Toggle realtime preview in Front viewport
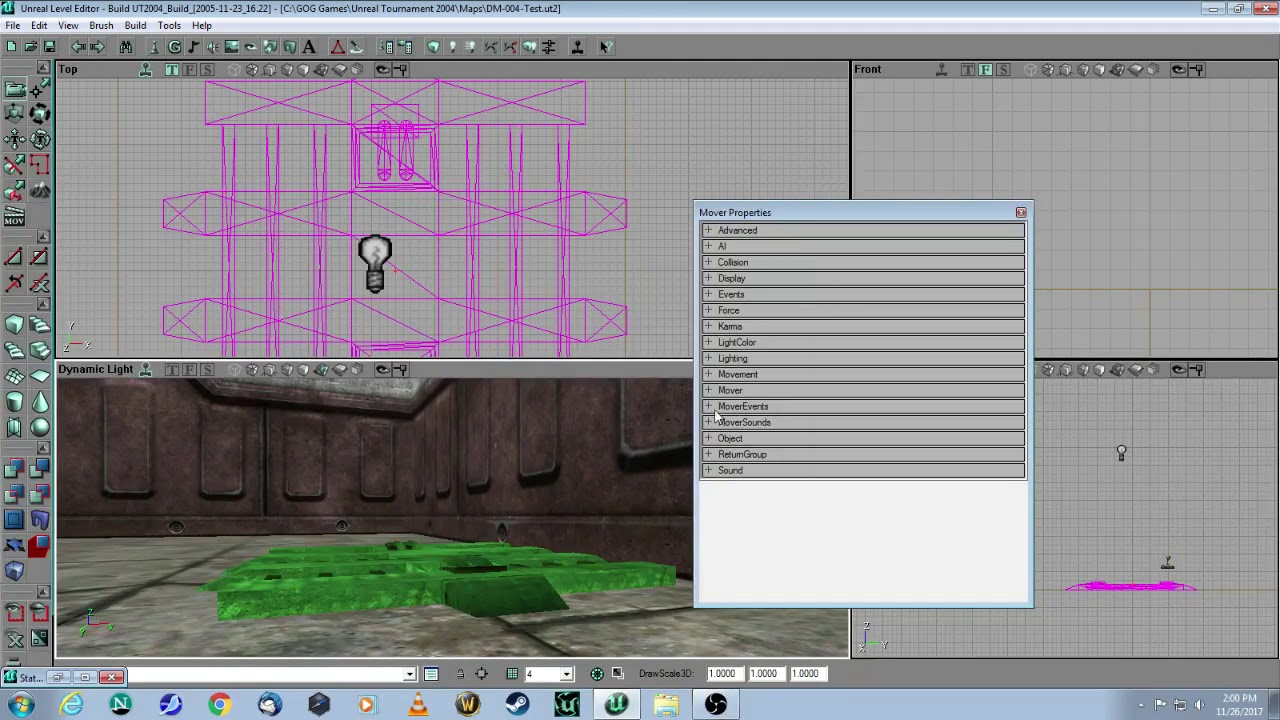 coord(941,69)
